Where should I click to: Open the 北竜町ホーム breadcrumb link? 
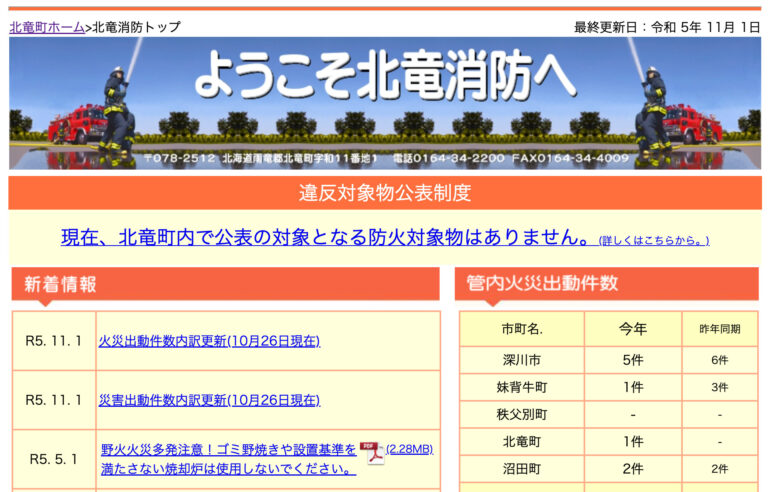point(47,27)
